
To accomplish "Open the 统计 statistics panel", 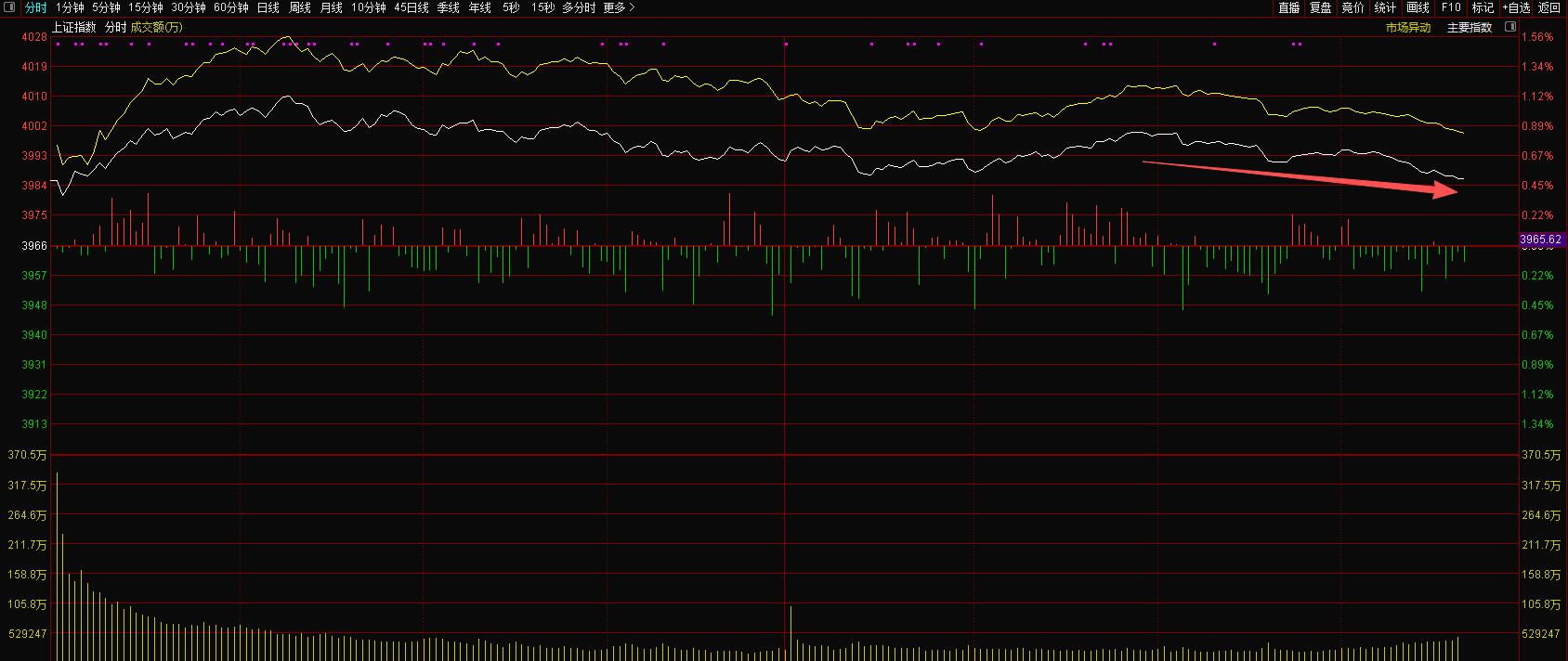I will (1385, 7).
